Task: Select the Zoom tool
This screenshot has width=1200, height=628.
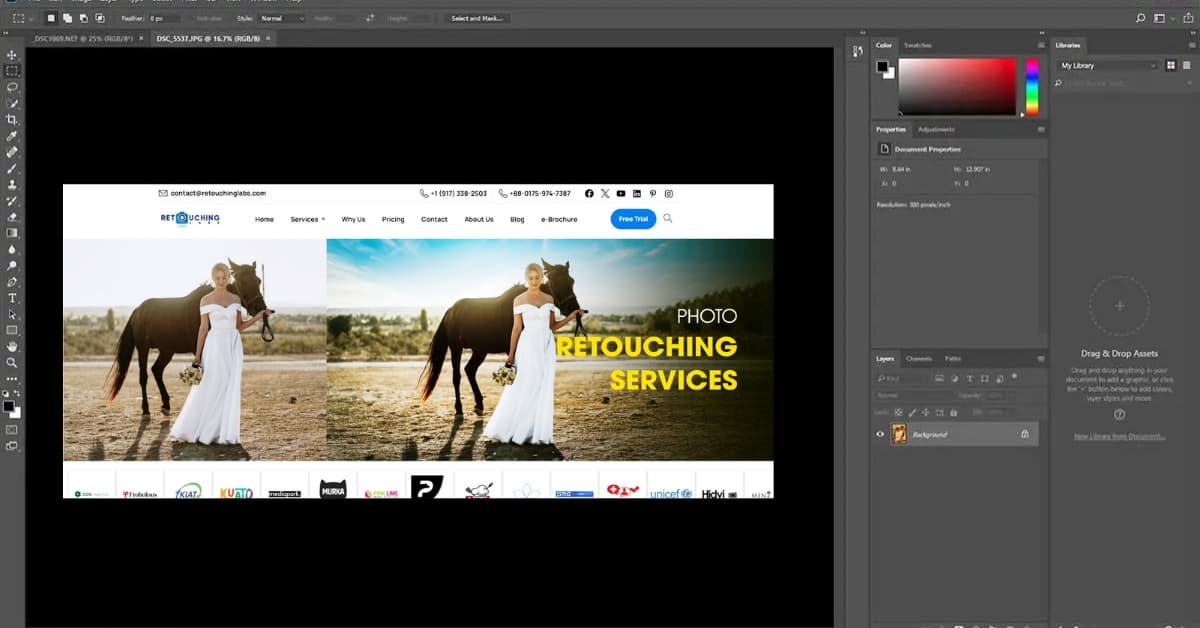Action: (12, 362)
